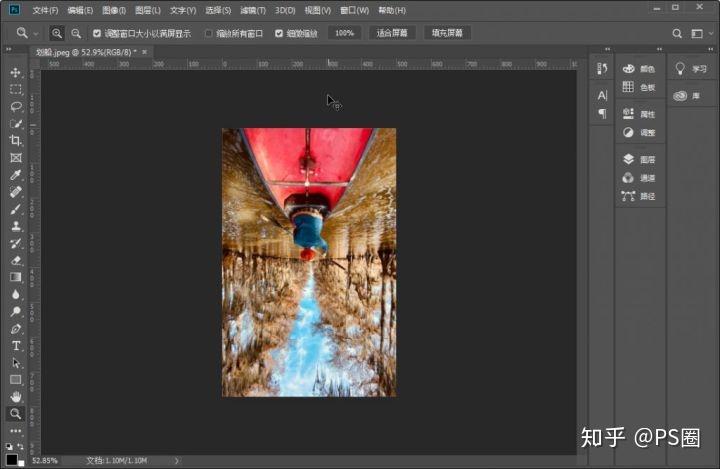The width and height of the screenshot is (720, 469).
Task: Enable zoom all windows checkbox
Action: pos(208,33)
